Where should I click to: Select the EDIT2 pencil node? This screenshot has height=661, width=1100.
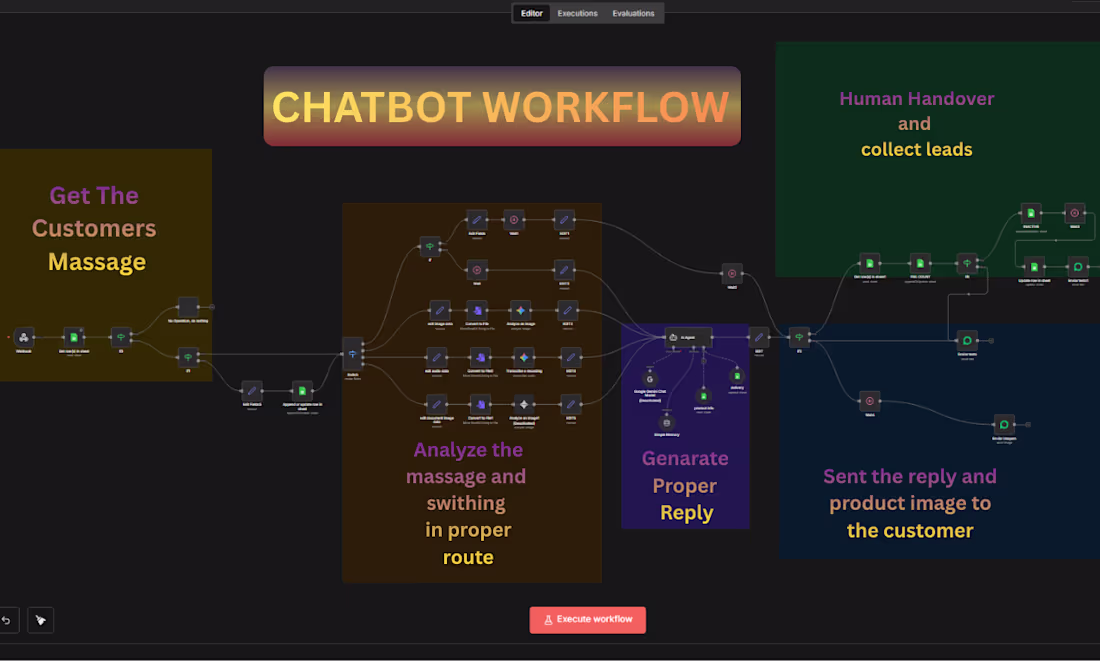(x=564, y=270)
